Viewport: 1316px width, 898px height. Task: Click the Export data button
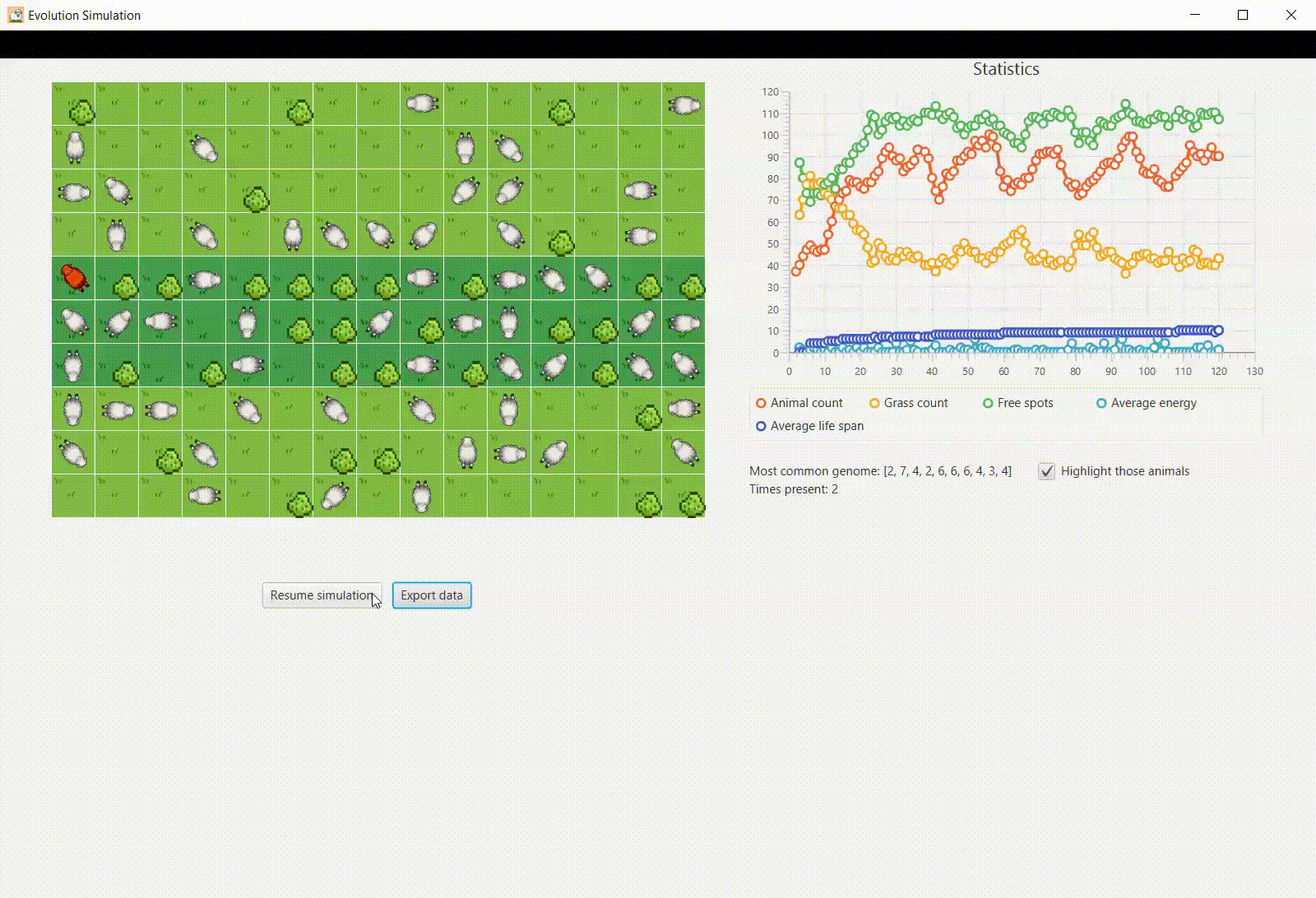[x=431, y=595]
